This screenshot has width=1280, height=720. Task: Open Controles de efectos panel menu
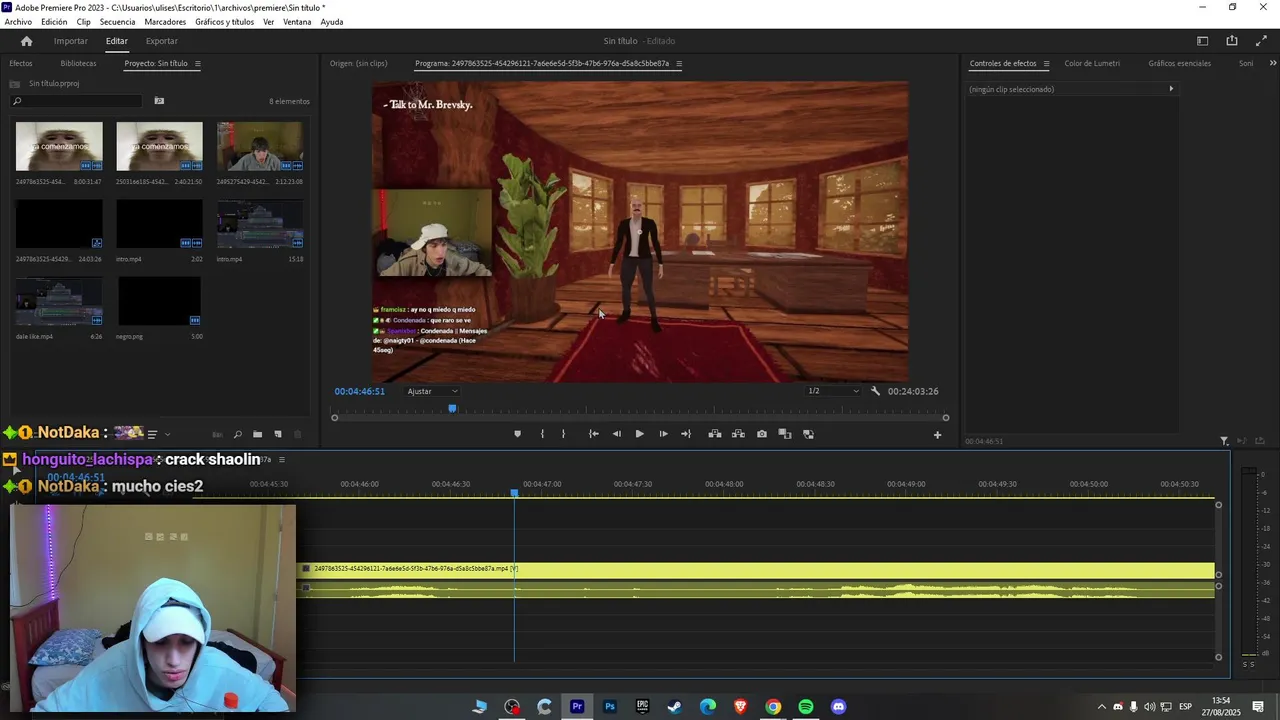point(1046,64)
